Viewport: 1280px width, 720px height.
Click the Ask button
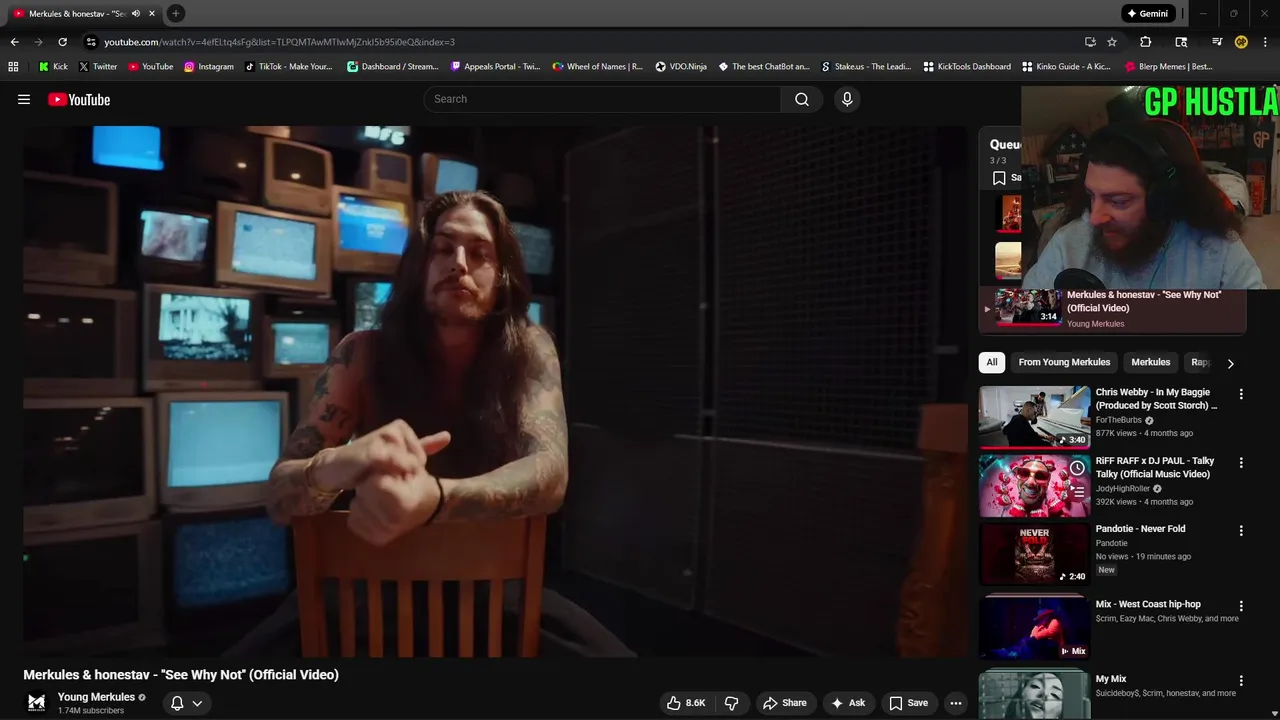click(x=848, y=703)
